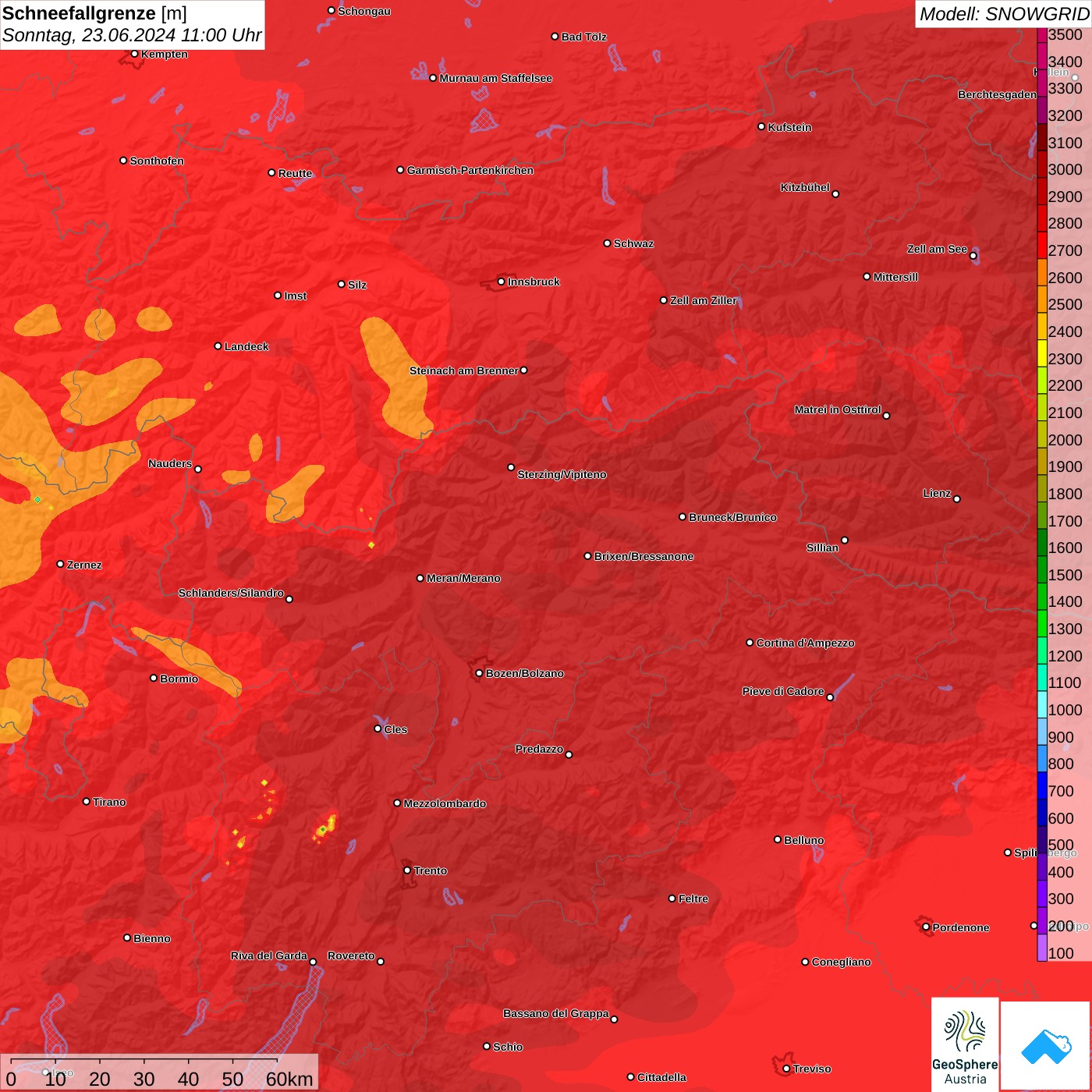Click the Mezzolombardo label
1092x1092 pixels.
click(445, 803)
